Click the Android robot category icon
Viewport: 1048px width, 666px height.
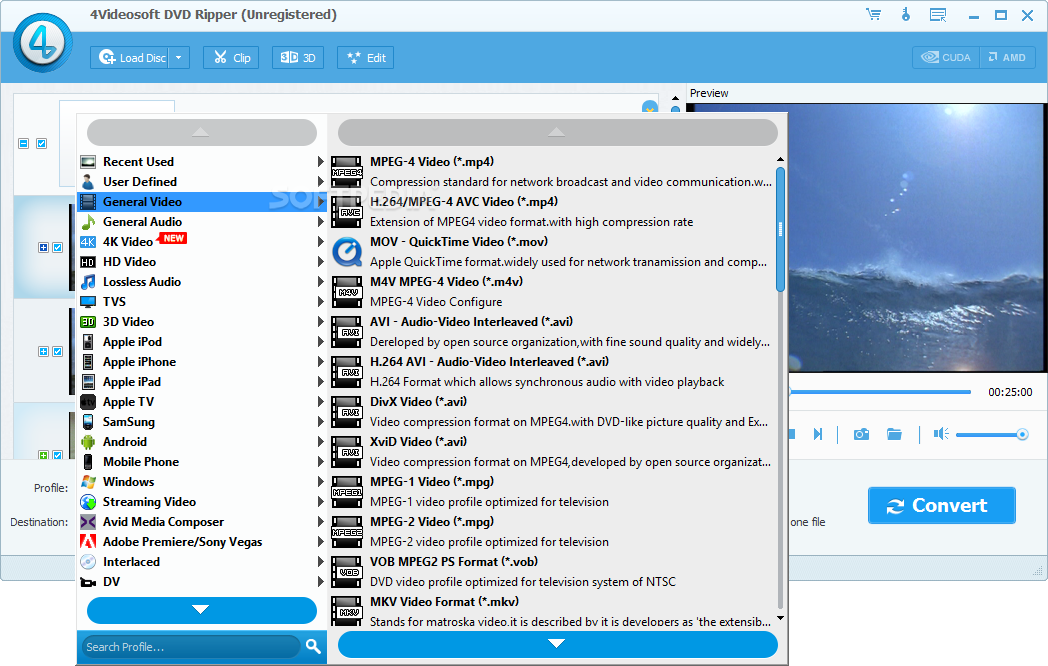click(x=88, y=442)
